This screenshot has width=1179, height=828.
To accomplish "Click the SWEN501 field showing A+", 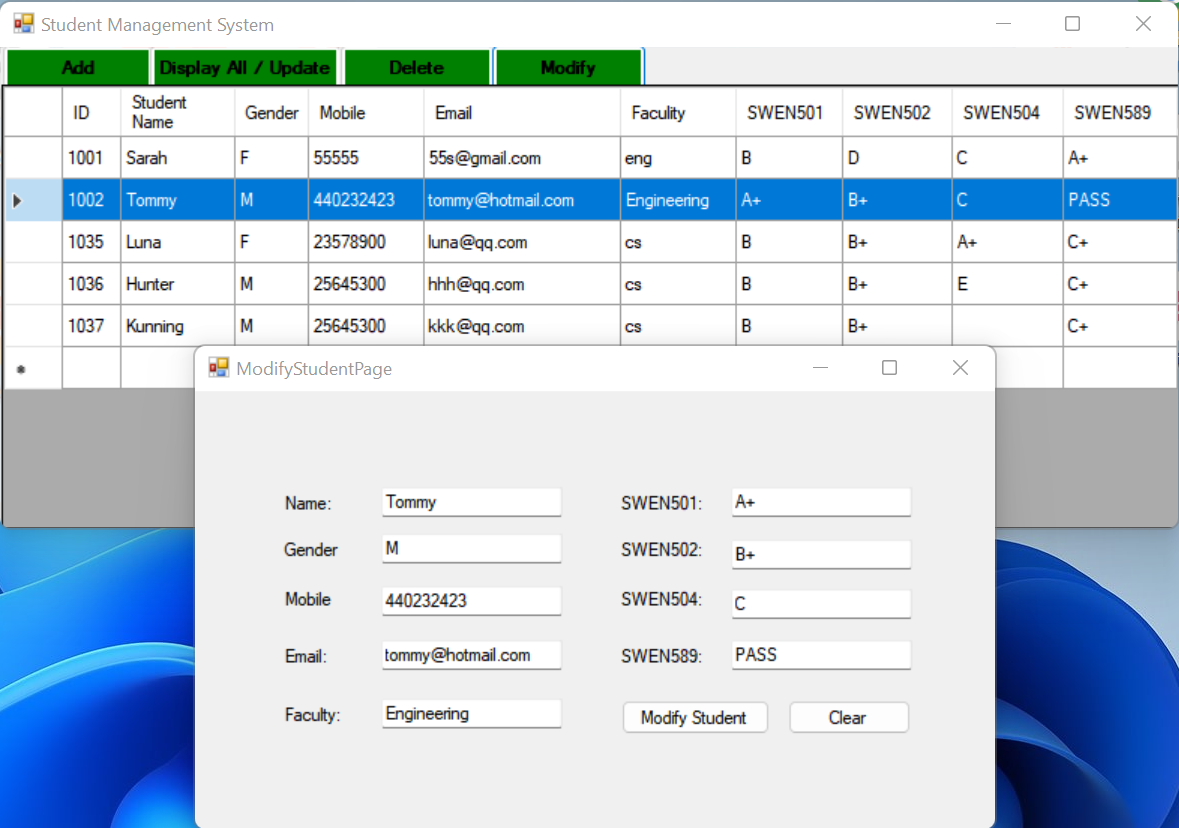I will coord(820,501).
